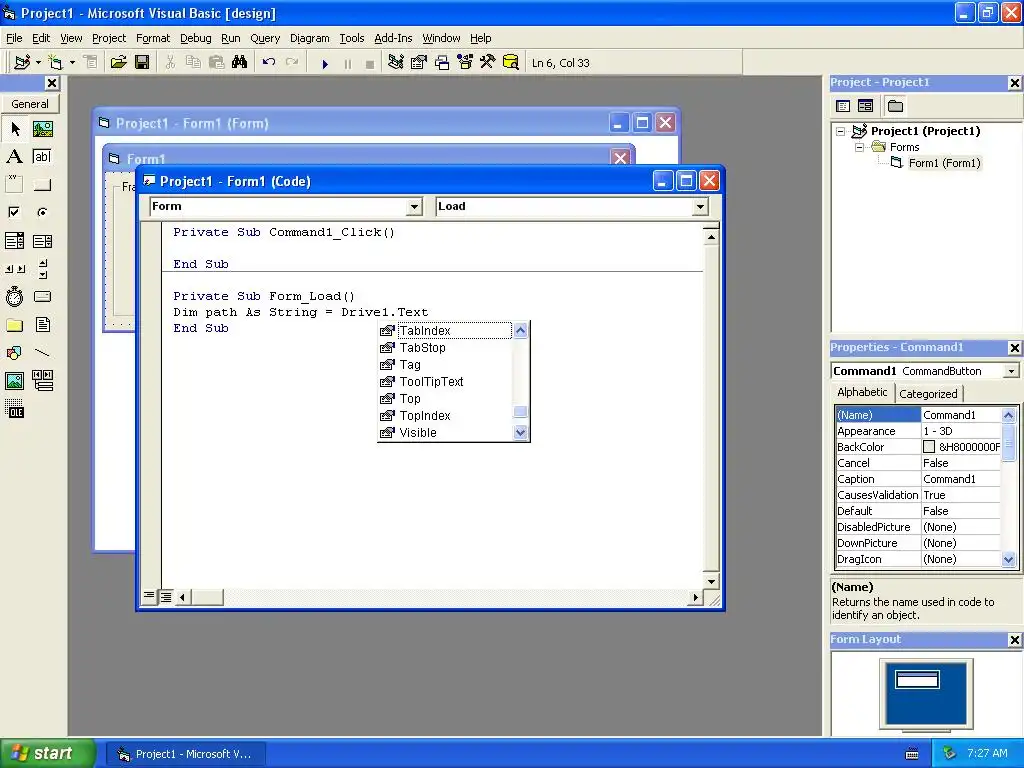
Task: Open Object Browser toolbar icon
Action: tap(465, 63)
